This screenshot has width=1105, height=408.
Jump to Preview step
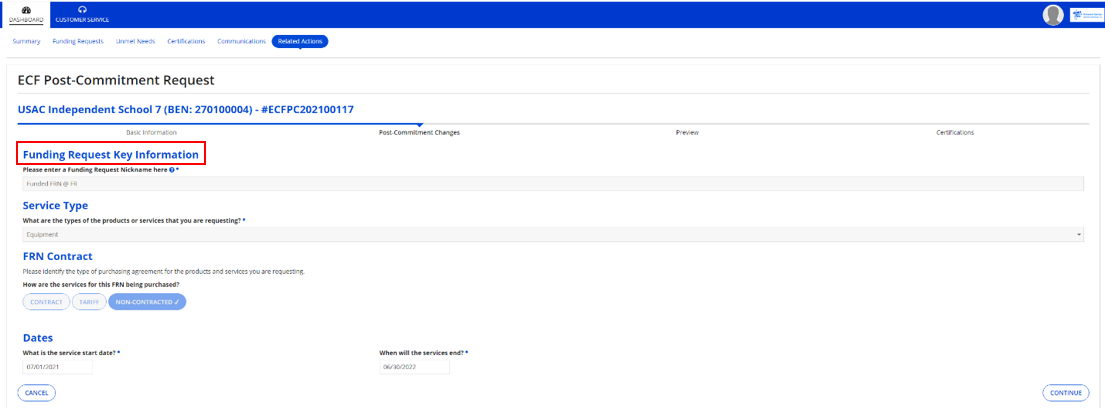687,132
